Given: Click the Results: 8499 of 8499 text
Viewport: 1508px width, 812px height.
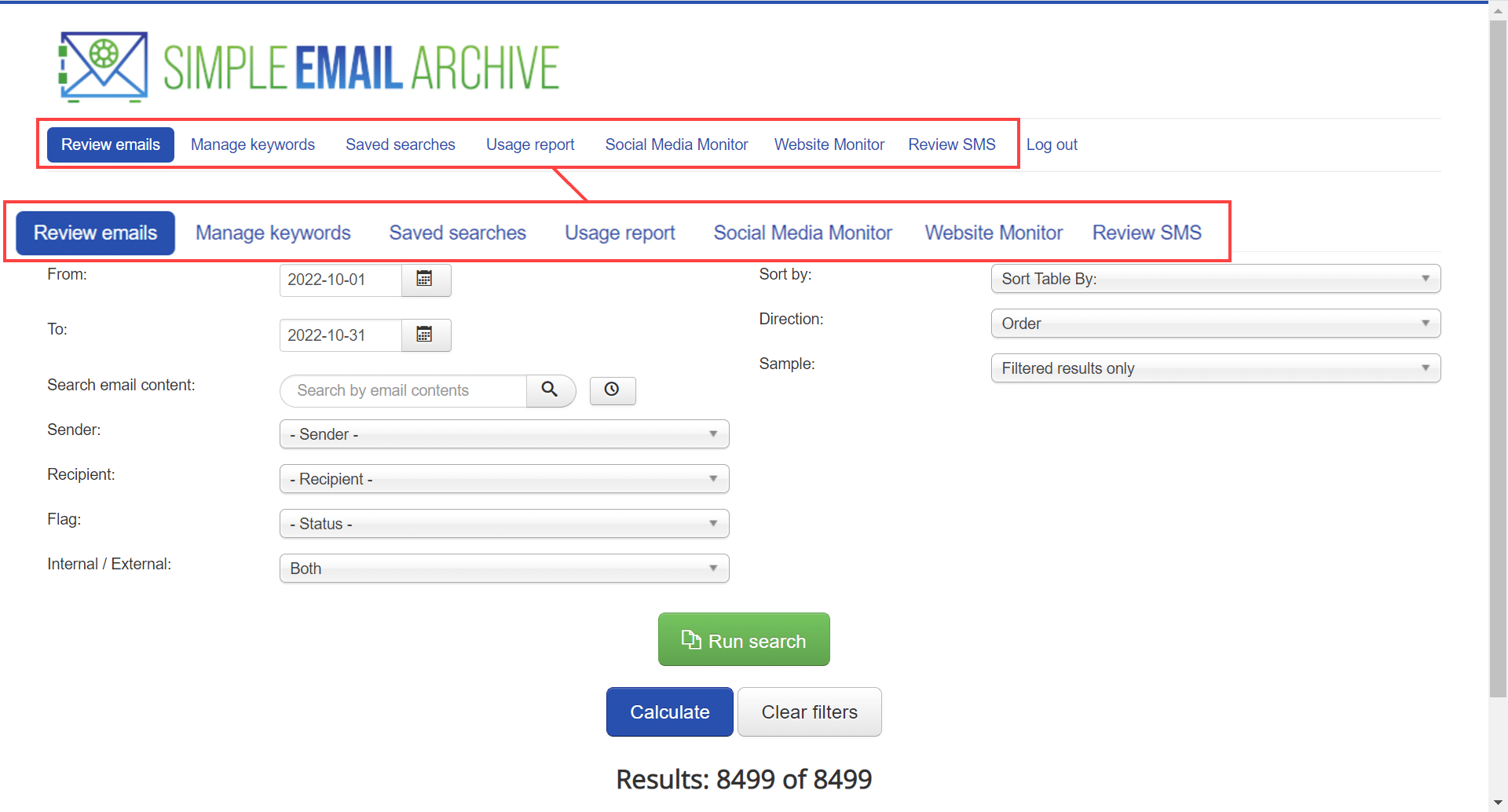Looking at the screenshot, I should pos(744,779).
